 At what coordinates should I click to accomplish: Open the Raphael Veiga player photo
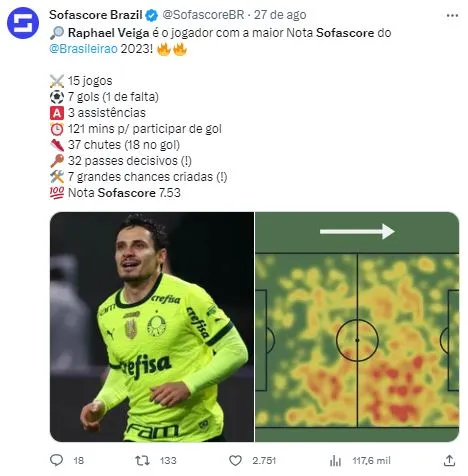(152, 327)
